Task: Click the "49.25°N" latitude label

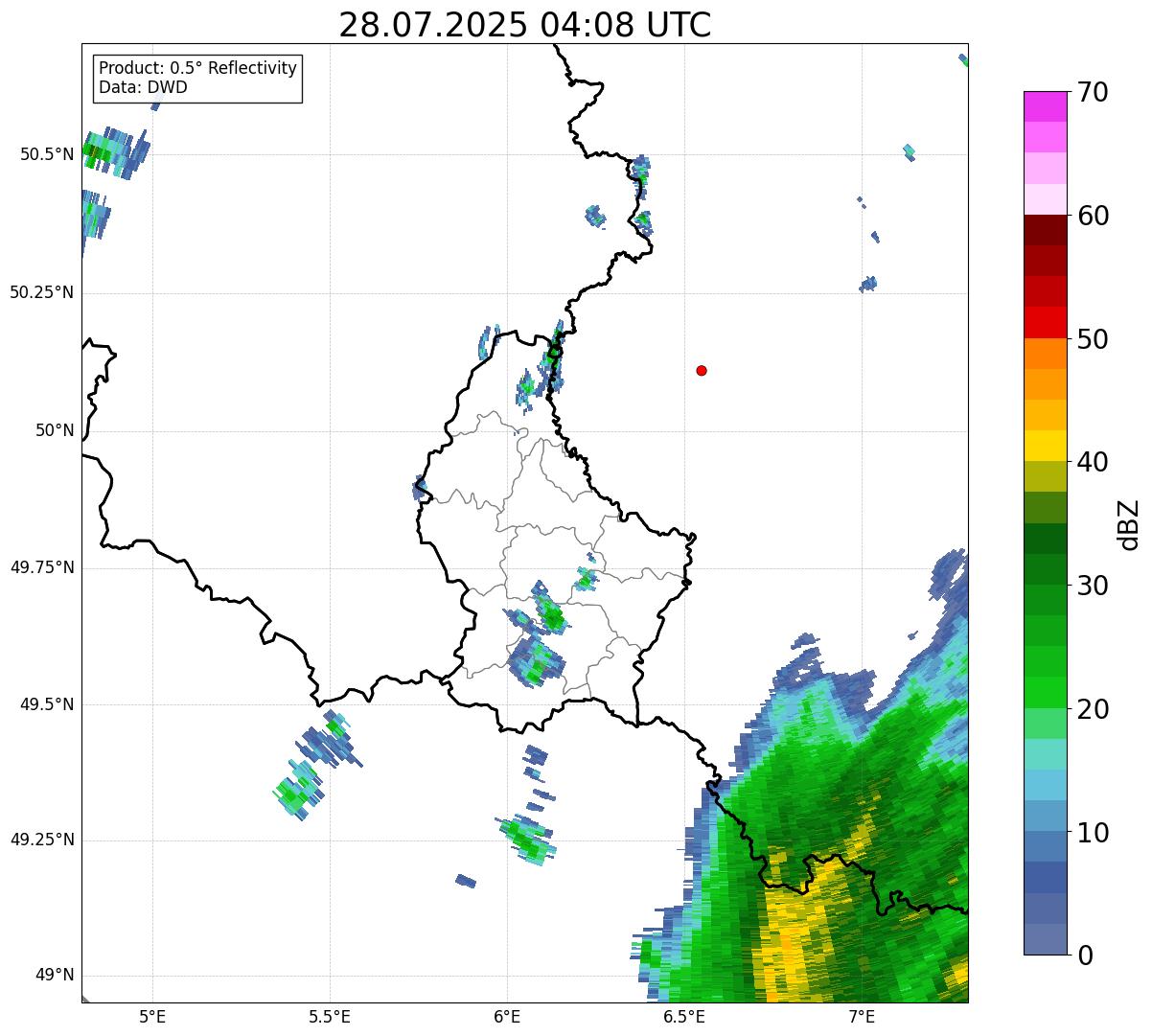Action: point(41,840)
